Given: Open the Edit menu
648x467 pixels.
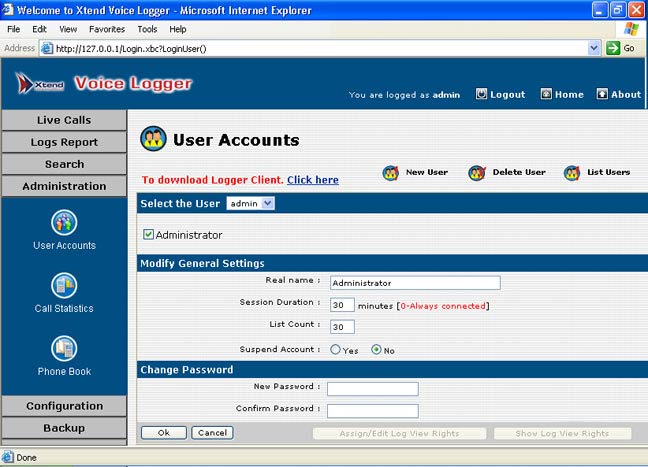Looking at the screenshot, I should coord(39,29).
